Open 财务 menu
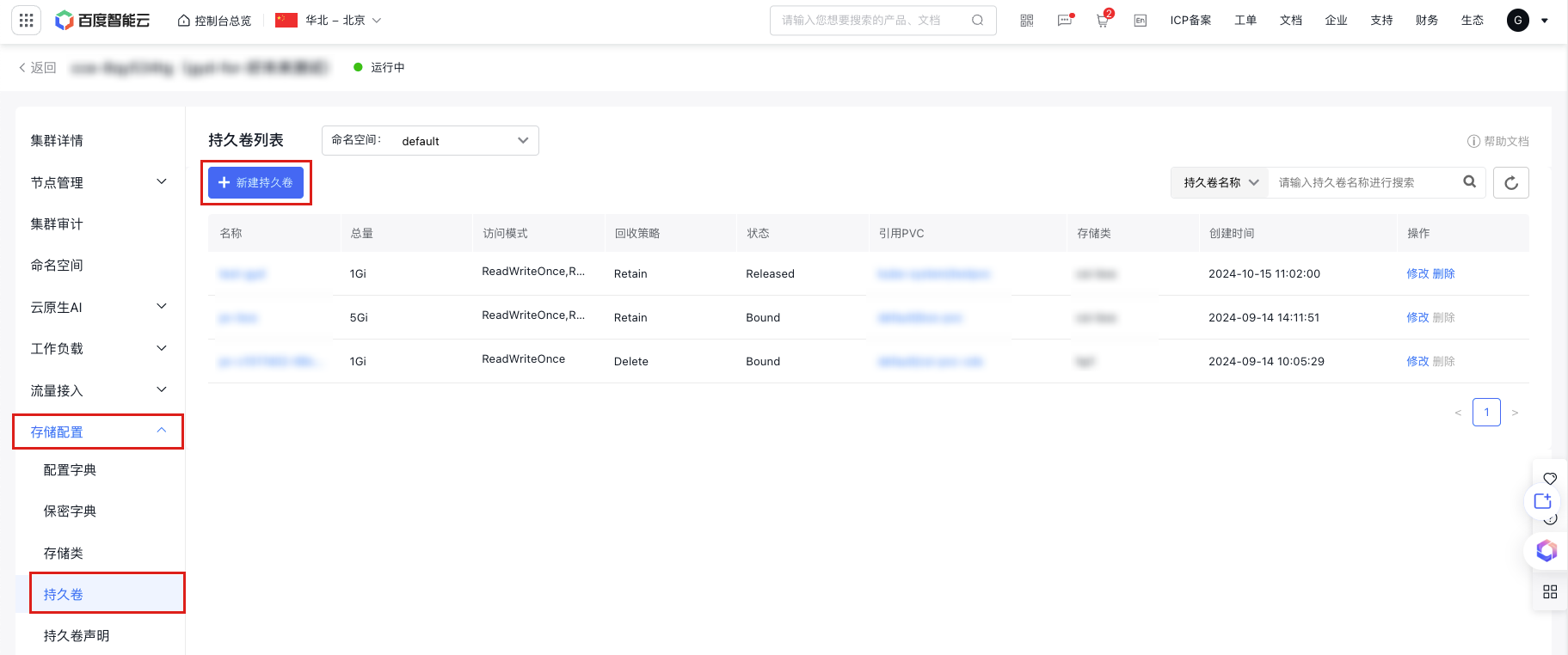The image size is (1568, 655). (x=1427, y=20)
